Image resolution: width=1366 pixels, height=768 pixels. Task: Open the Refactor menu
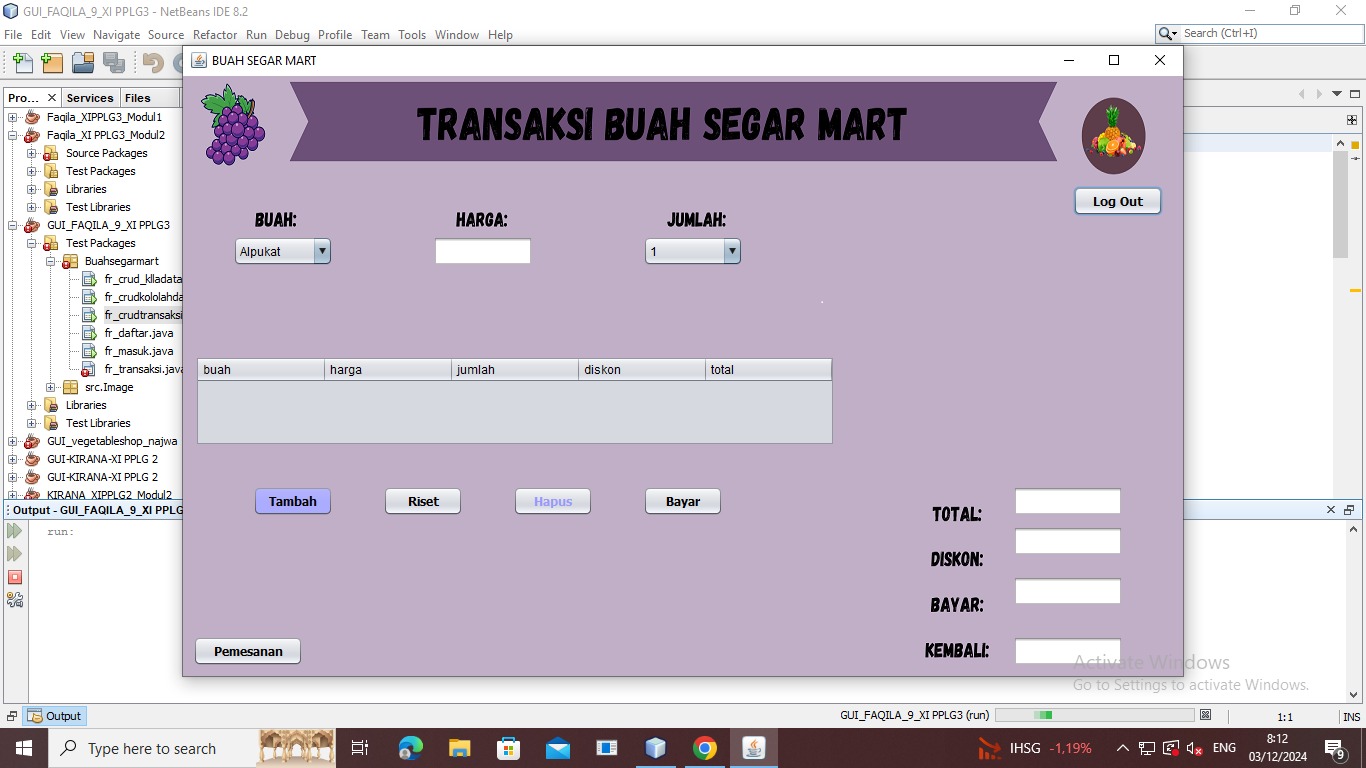point(215,34)
